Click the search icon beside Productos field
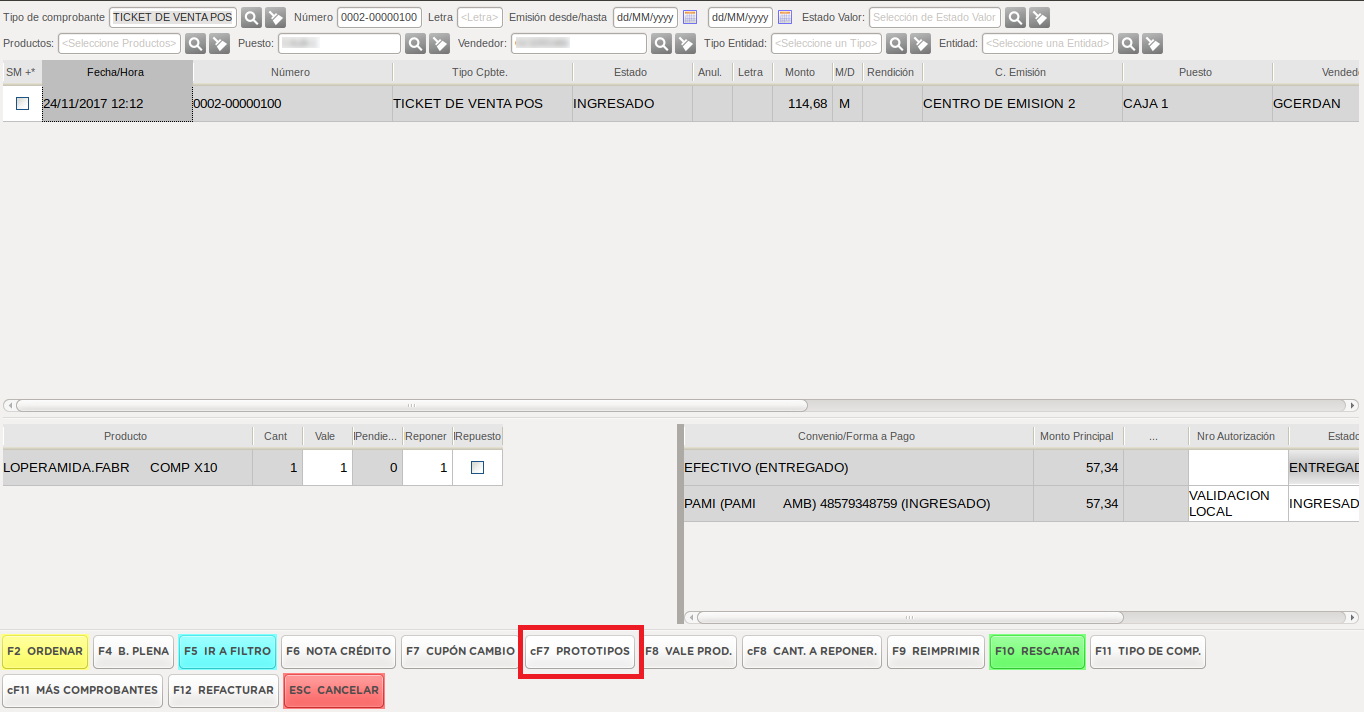The height and width of the screenshot is (712, 1364). [195, 44]
